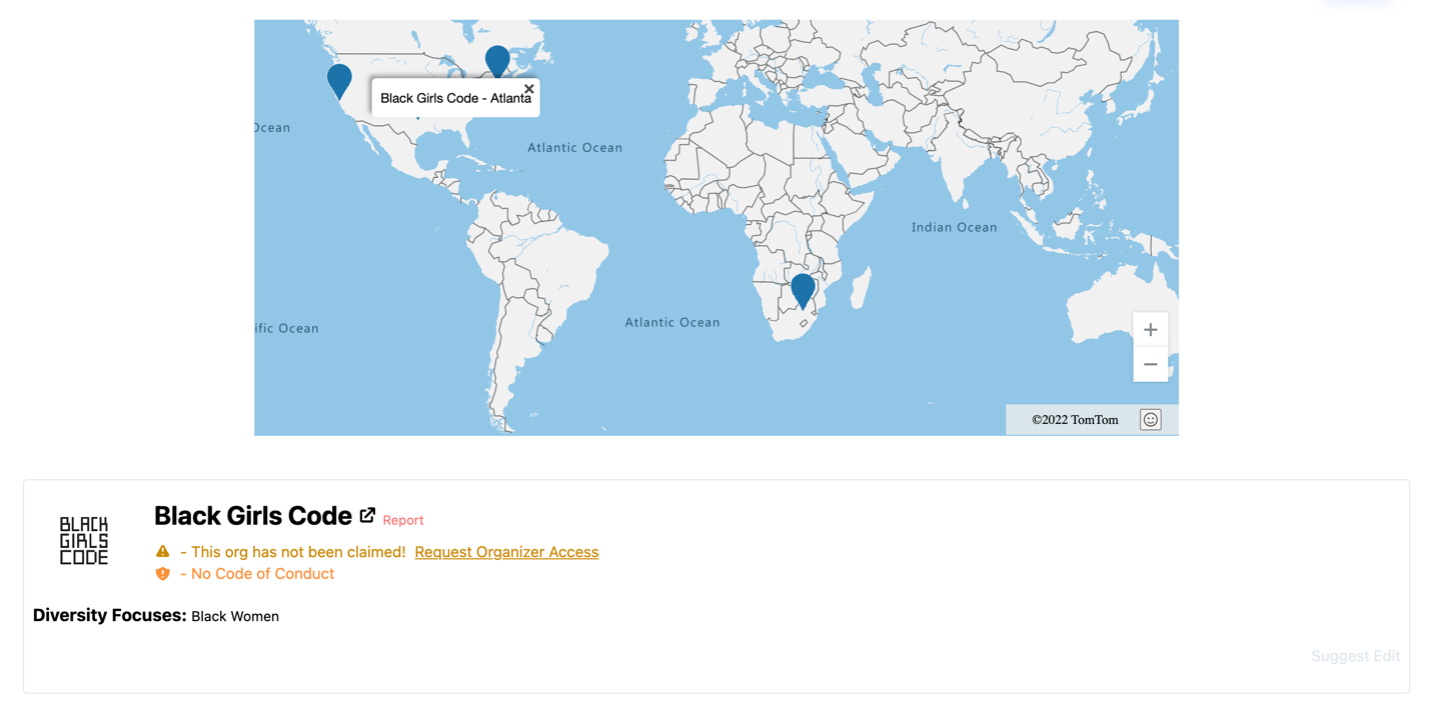Click Request Organizer Access link
Viewport: 1430px width, 724px height.
pyautogui.click(x=506, y=552)
